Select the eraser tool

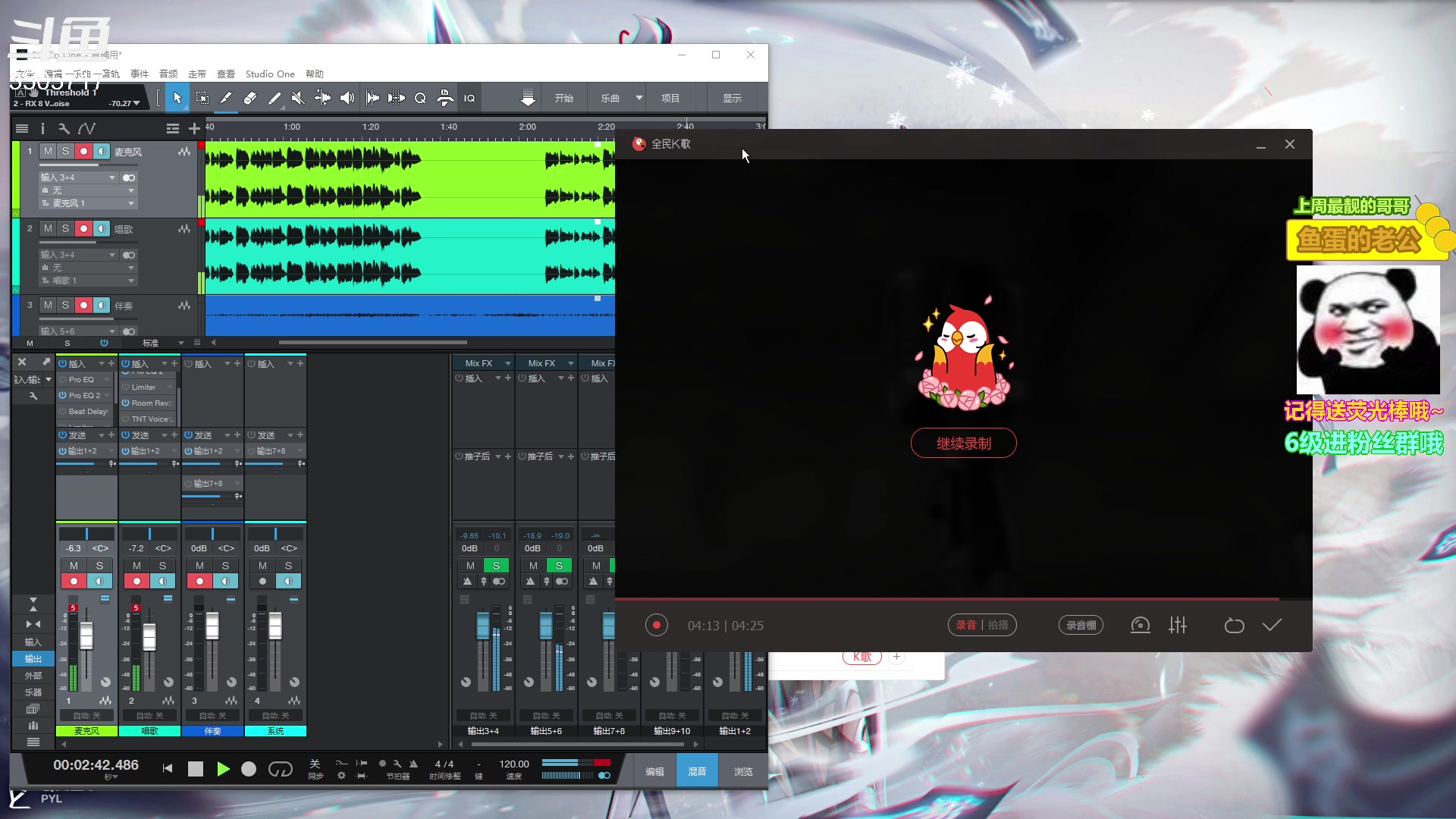250,97
